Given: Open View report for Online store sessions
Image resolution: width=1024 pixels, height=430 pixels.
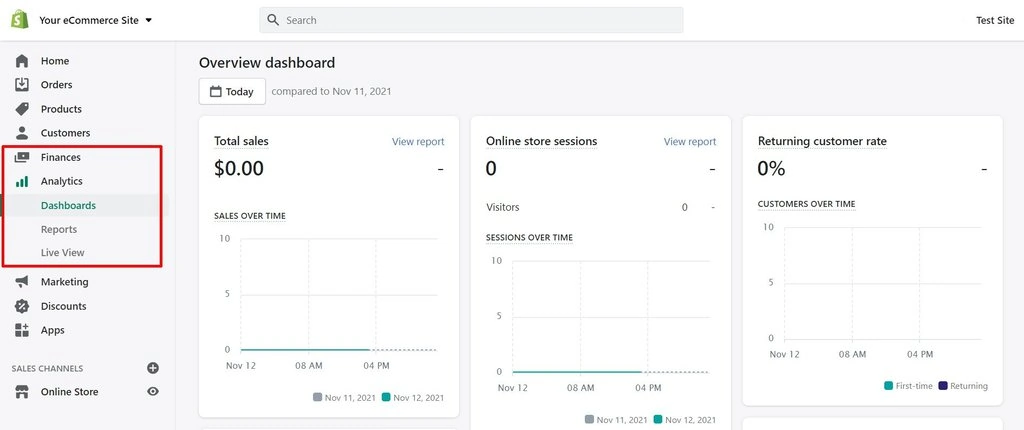Looking at the screenshot, I should (690, 141).
